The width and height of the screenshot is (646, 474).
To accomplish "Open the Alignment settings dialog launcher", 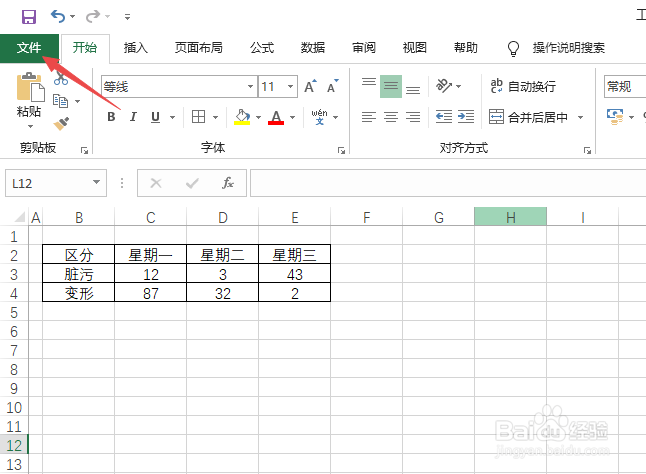I will click(x=587, y=151).
